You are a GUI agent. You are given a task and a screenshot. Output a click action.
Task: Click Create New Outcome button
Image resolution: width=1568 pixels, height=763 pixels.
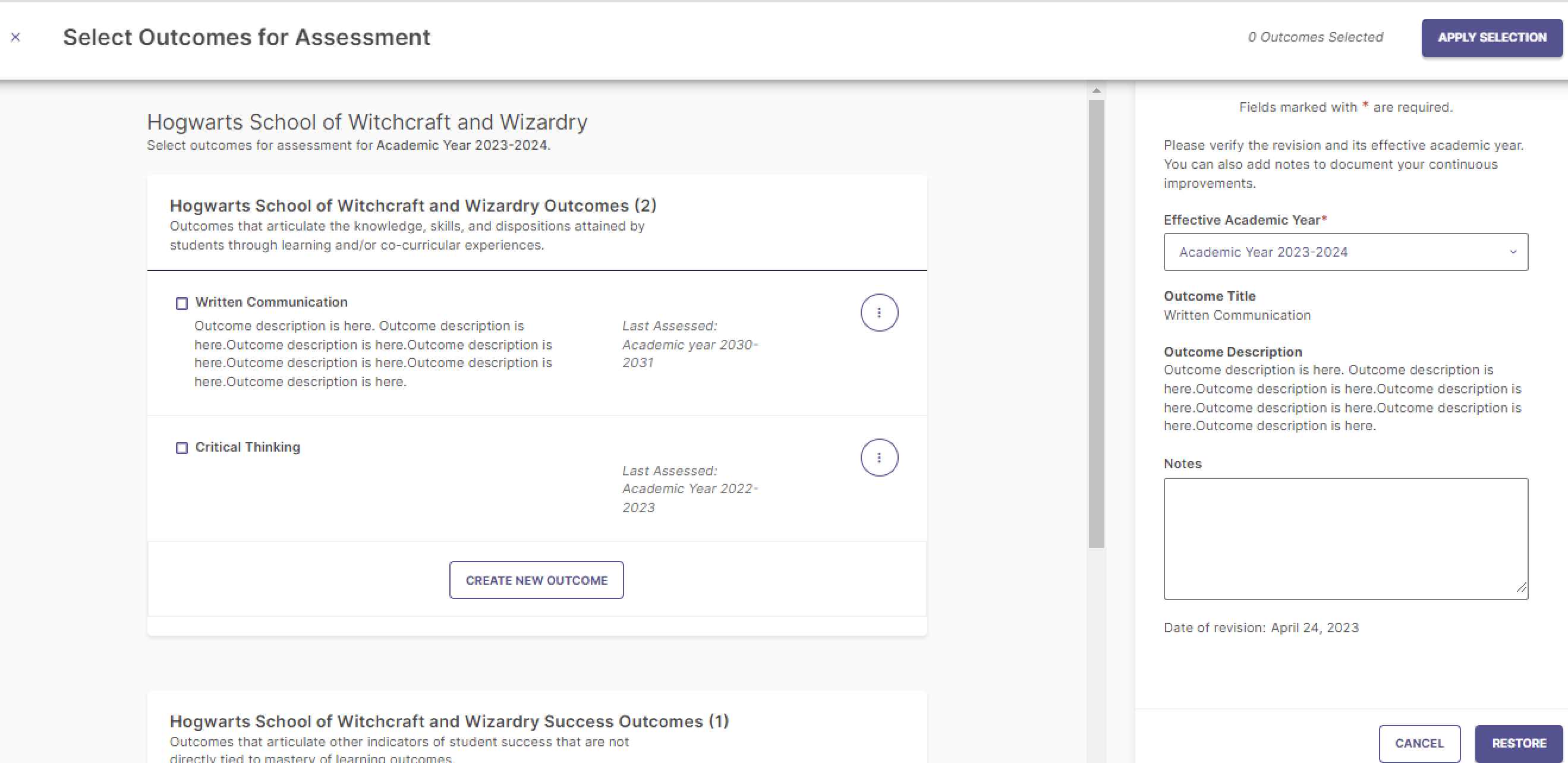tap(536, 580)
